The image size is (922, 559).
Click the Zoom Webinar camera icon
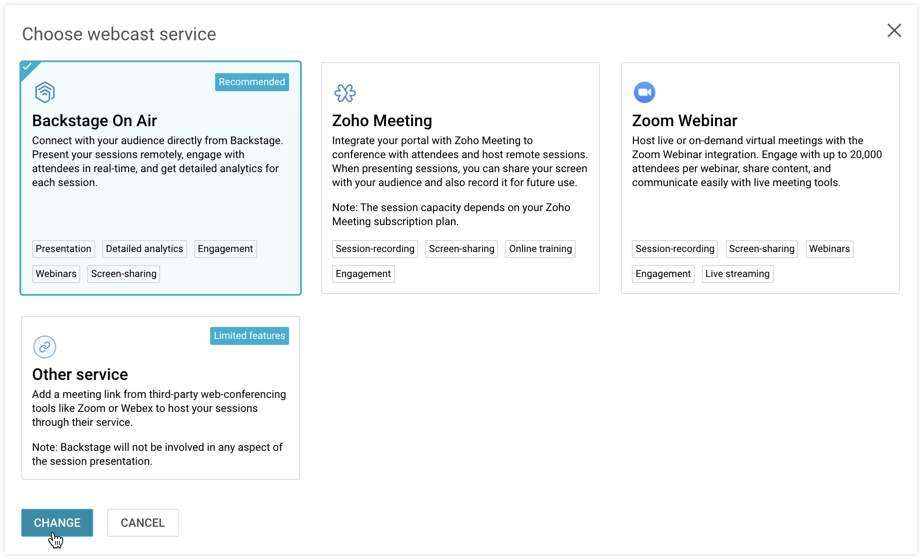[x=644, y=93]
